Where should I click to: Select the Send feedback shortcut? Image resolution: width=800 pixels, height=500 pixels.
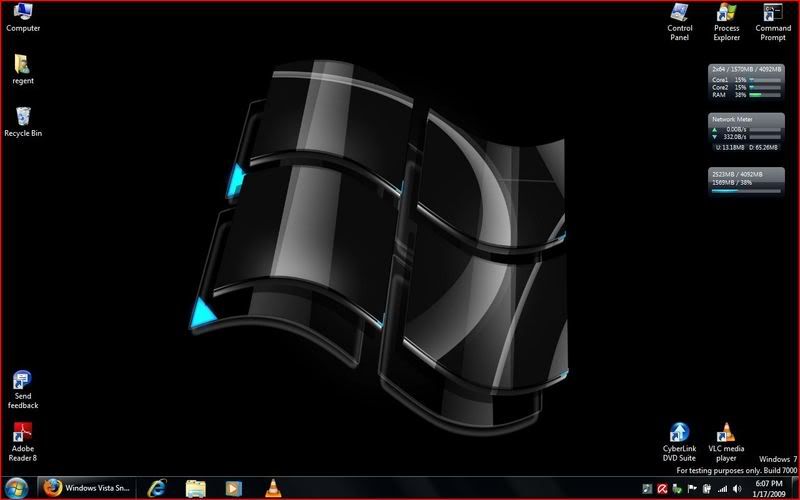click(22, 390)
